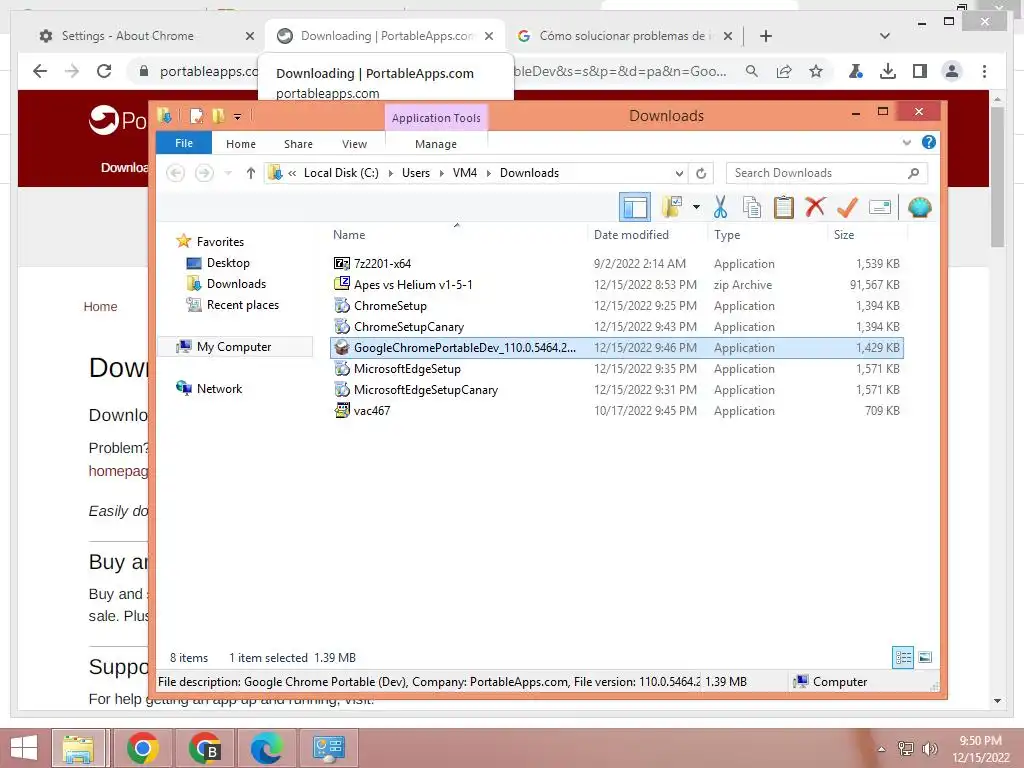Click the Search Downloads field

click(826, 173)
